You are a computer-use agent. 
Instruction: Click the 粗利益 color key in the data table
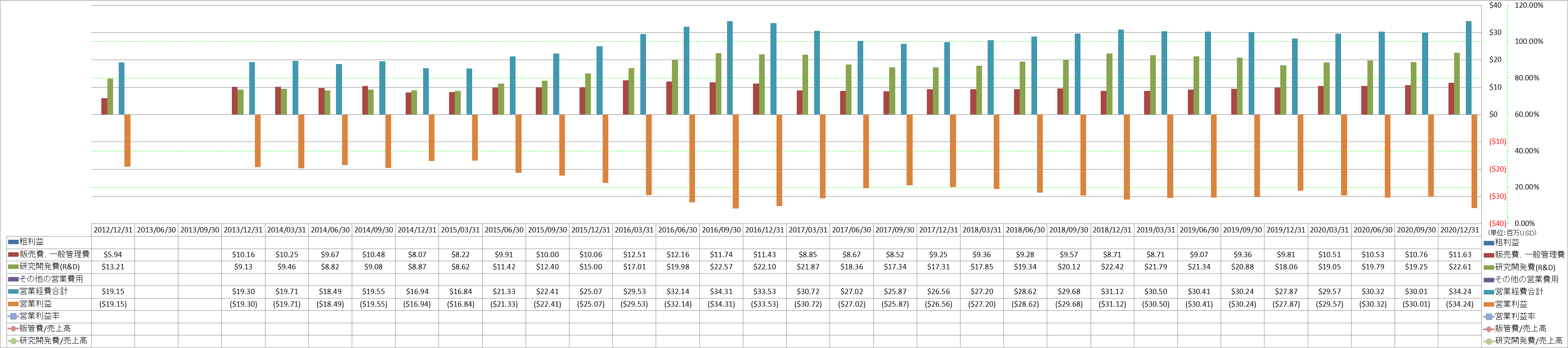[x=13, y=242]
